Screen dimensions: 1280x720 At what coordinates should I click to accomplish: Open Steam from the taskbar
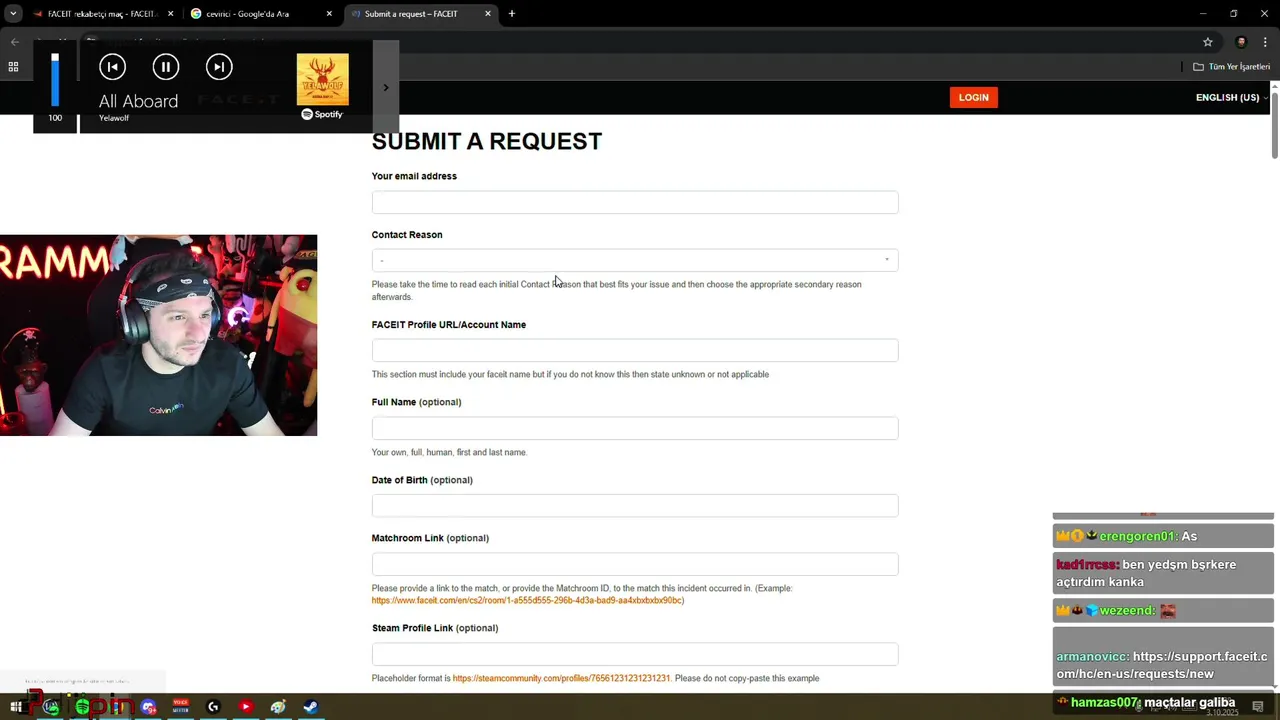[x=310, y=707]
